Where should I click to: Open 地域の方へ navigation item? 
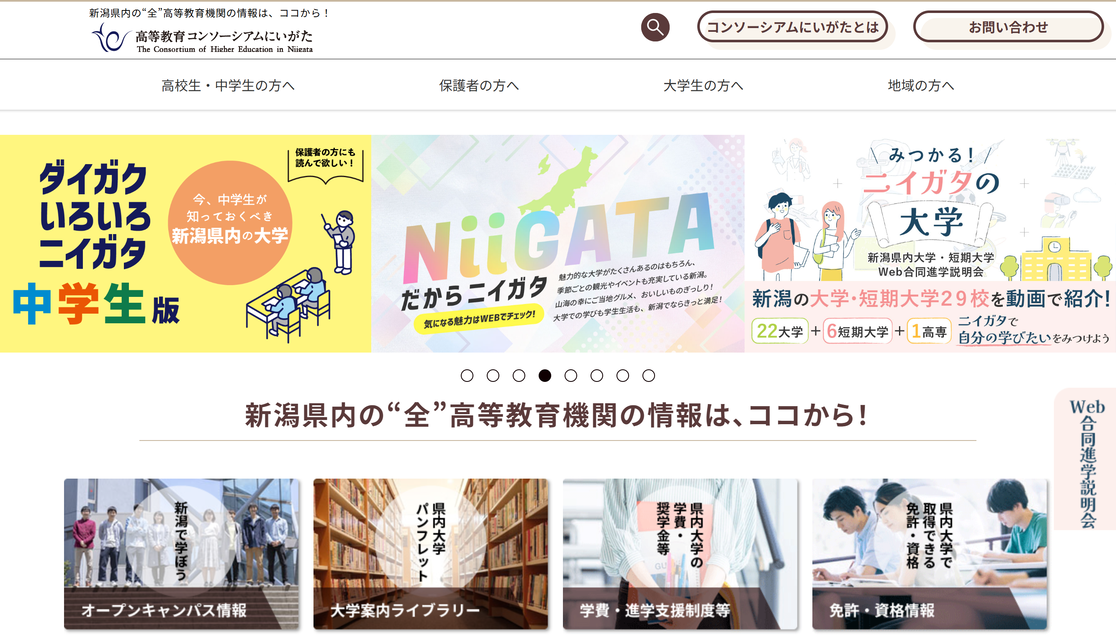[x=921, y=85]
